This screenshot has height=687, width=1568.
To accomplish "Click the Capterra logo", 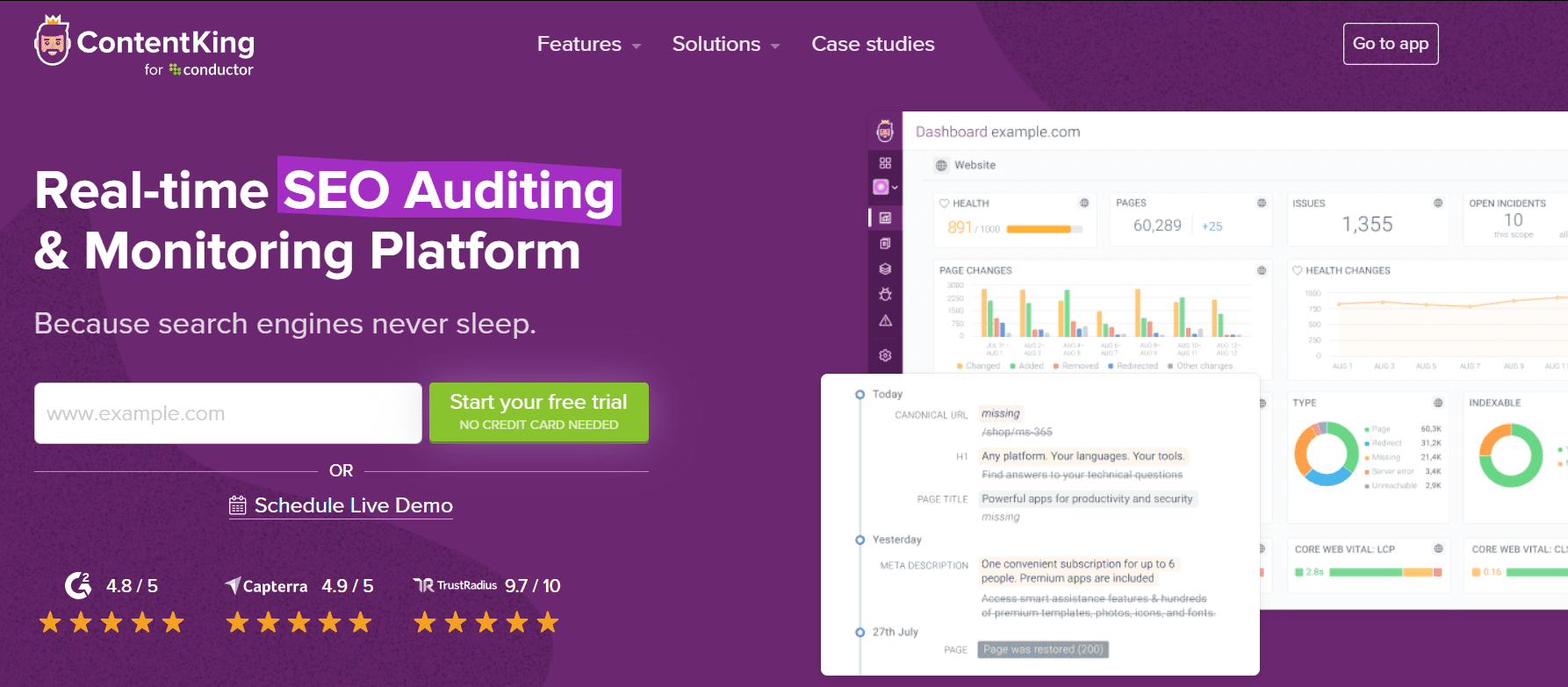I will tap(266, 586).
